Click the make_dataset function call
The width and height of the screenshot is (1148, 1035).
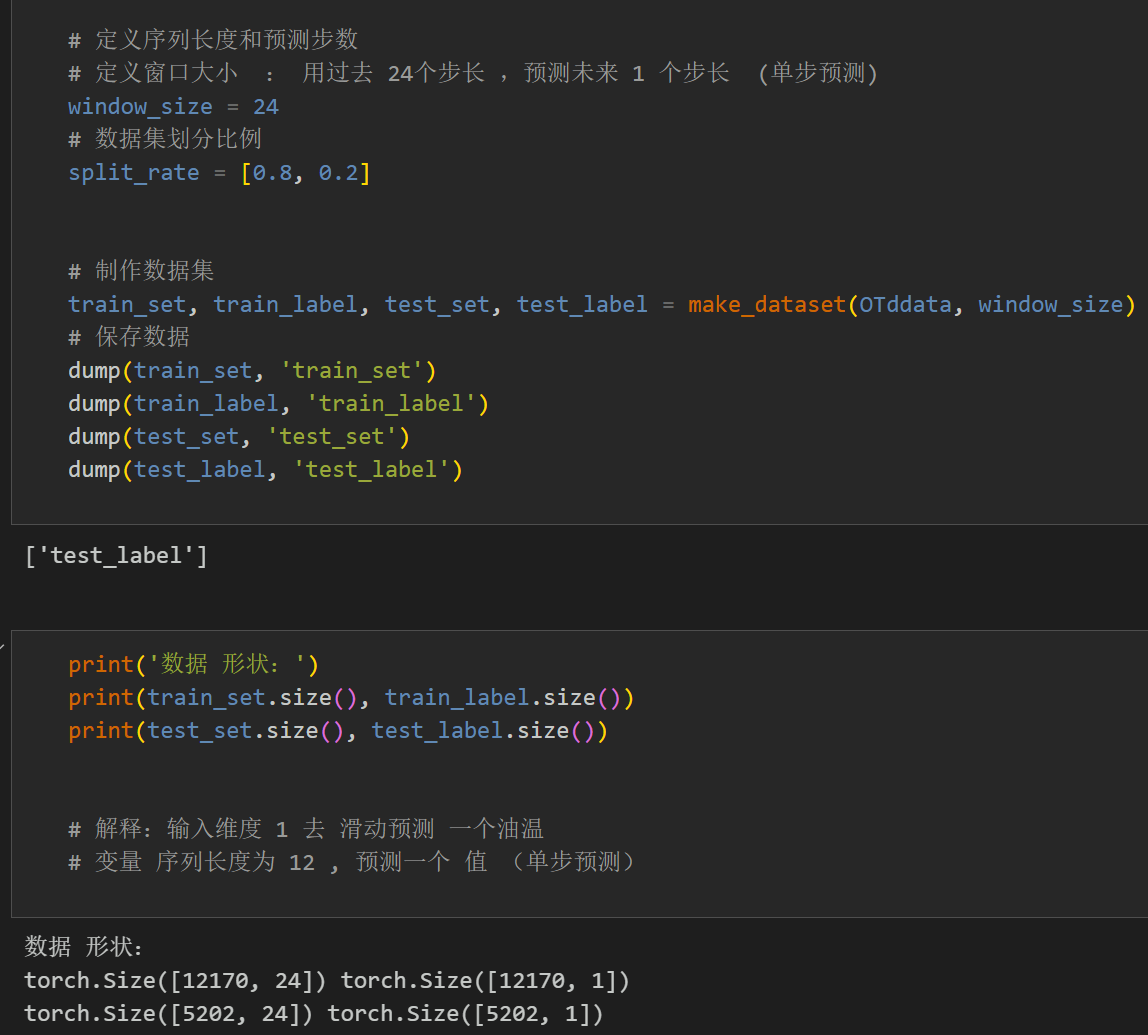tap(766, 304)
